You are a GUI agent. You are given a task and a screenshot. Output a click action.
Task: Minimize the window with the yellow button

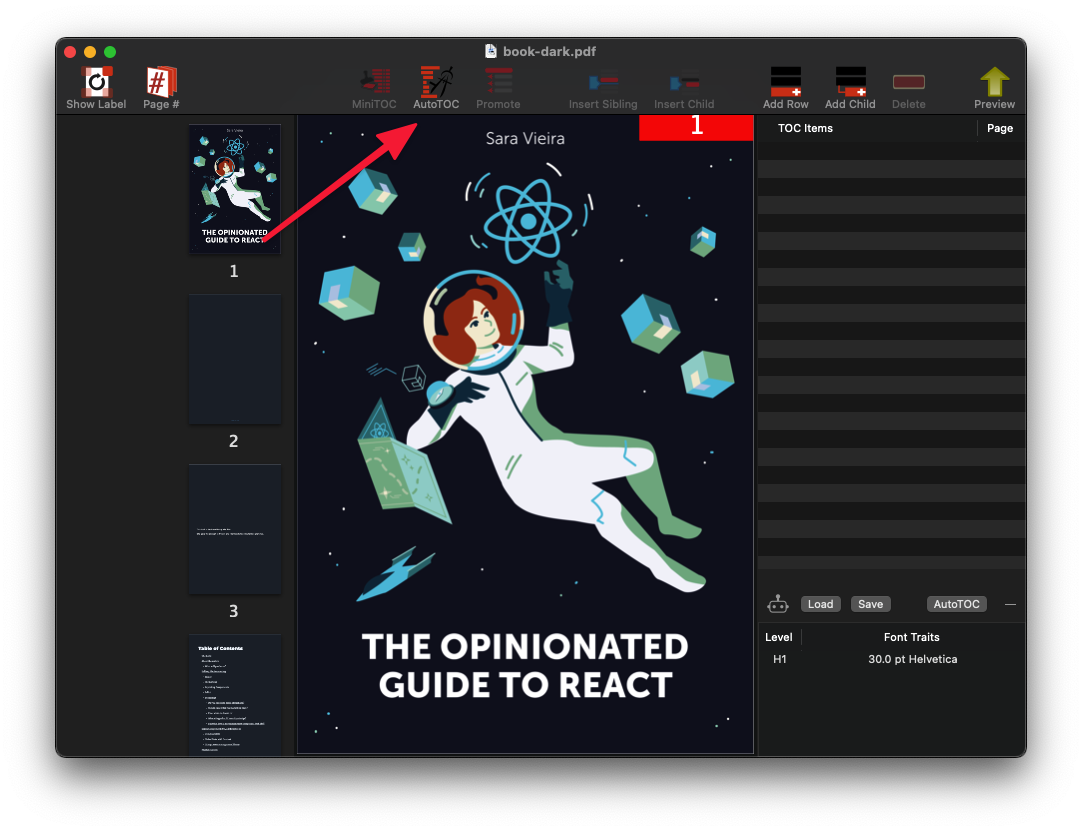[90, 52]
